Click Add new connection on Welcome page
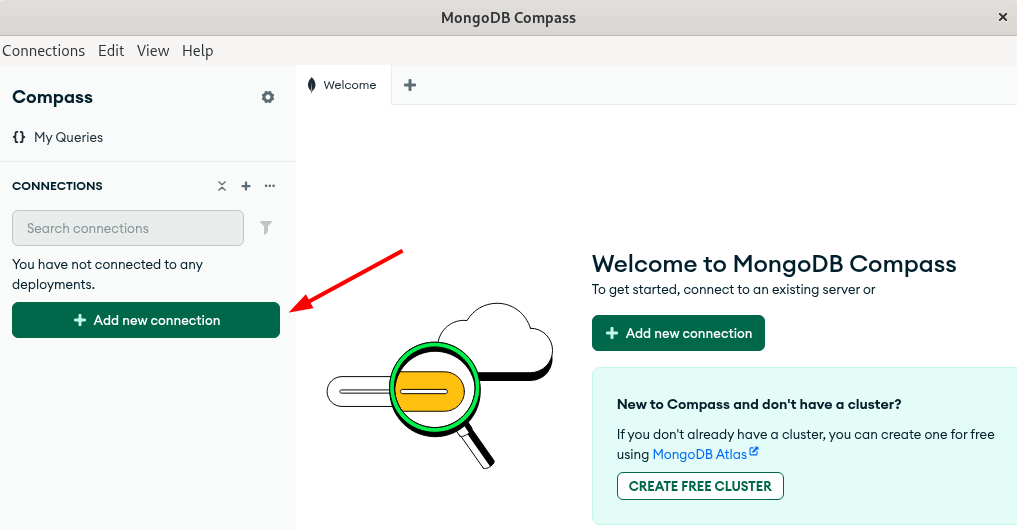Screen dimensions: 1017x530 pyautogui.click(x=678, y=333)
